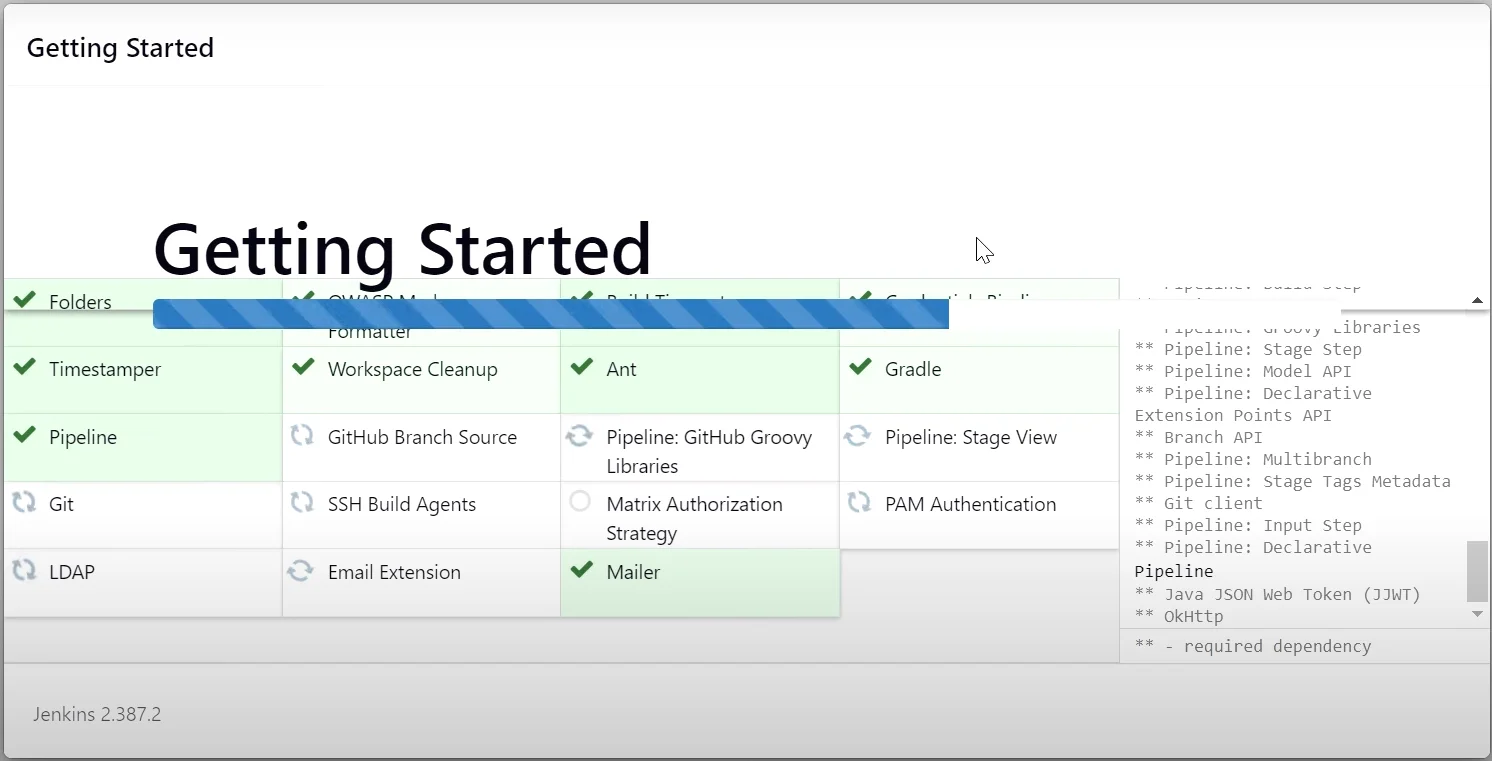Click the '** Pipeline: Multibranch' log line

pyautogui.click(x=1253, y=459)
